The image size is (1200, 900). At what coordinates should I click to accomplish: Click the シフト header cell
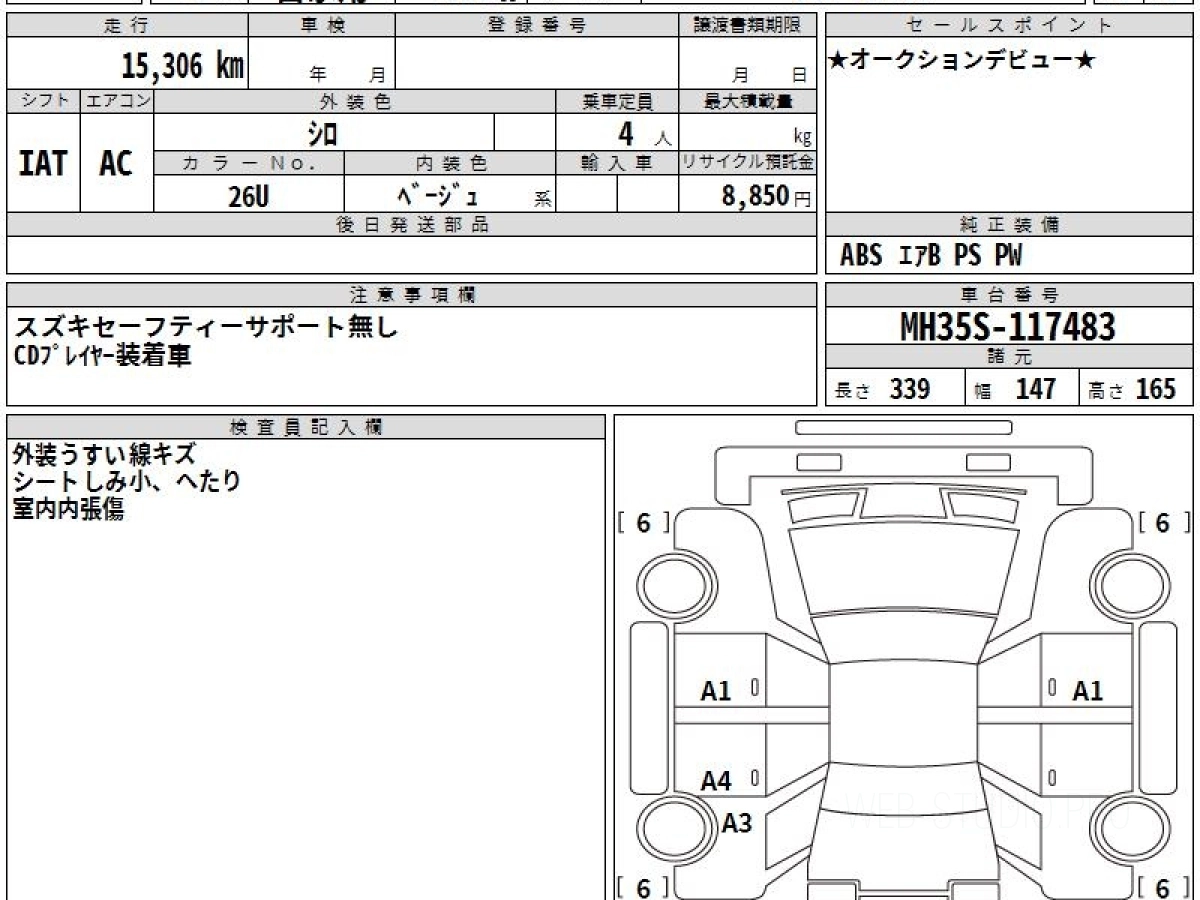pos(43,101)
